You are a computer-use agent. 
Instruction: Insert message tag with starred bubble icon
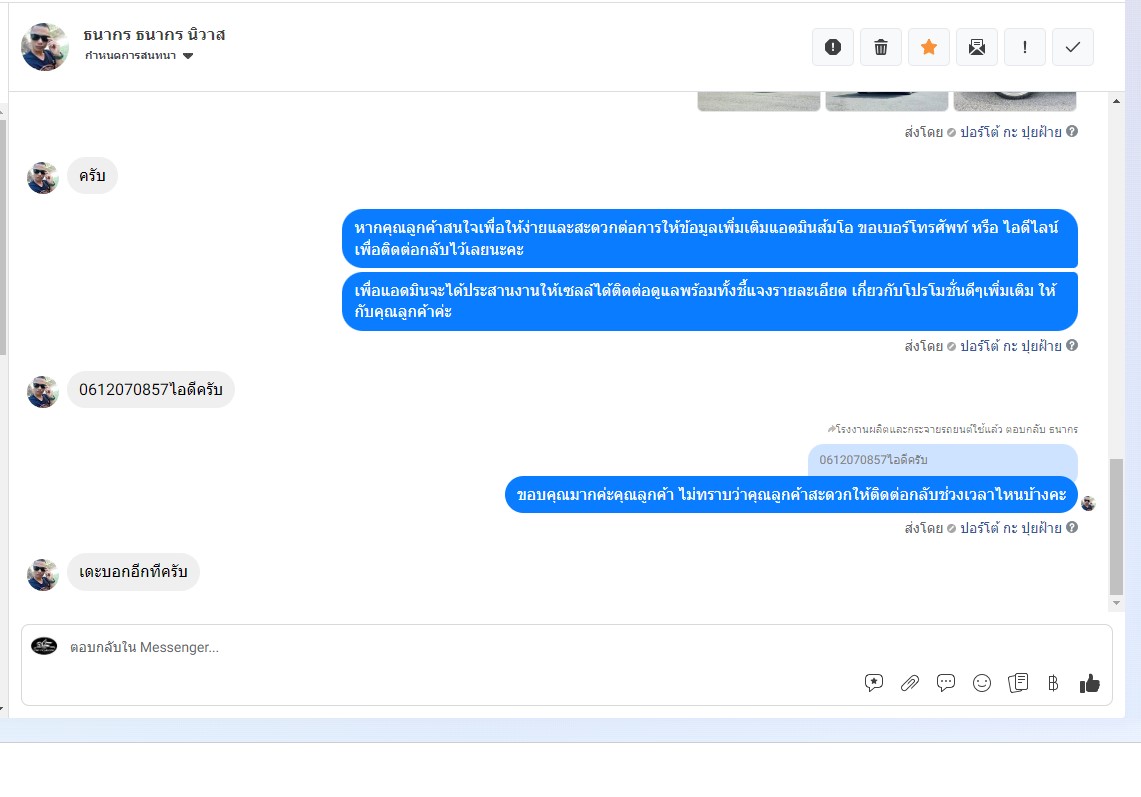tap(874, 683)
